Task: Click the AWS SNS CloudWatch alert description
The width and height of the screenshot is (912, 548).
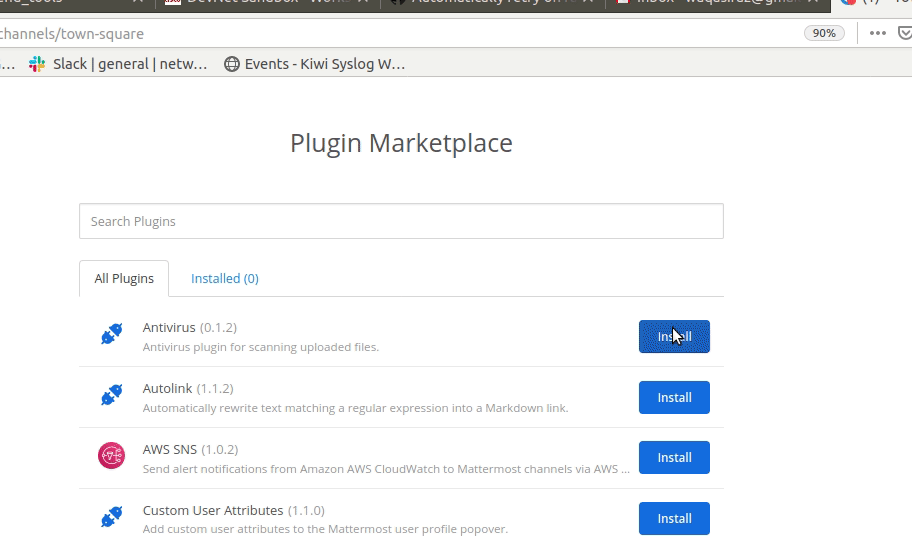Action: click(x=386, y=469)
